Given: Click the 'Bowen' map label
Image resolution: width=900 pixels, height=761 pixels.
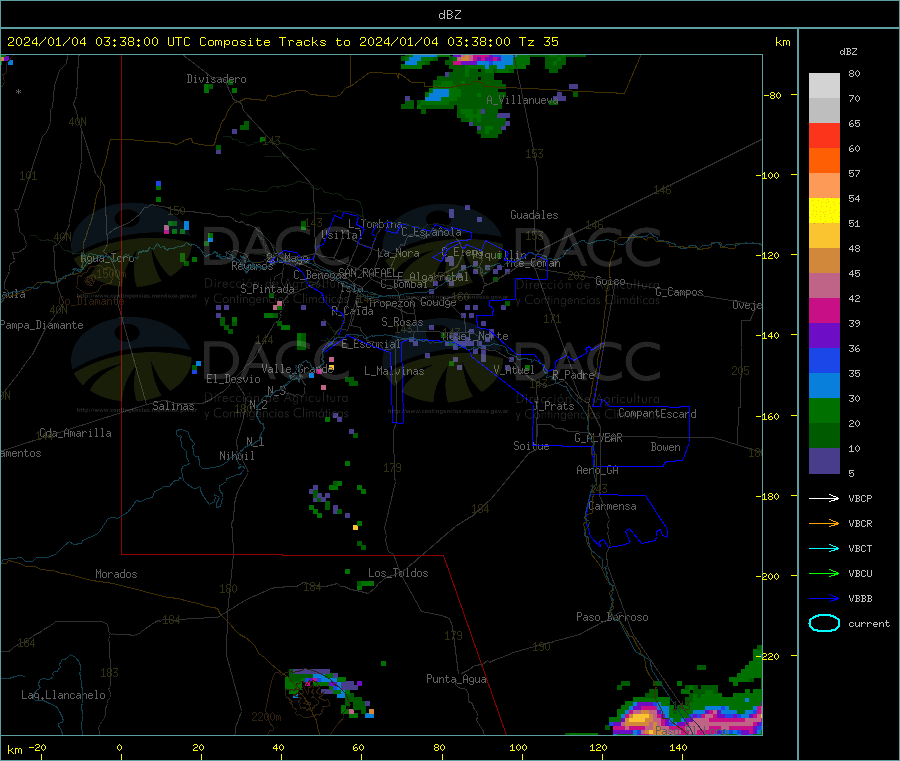Looking at the screenshot, I should pos(665,447).
